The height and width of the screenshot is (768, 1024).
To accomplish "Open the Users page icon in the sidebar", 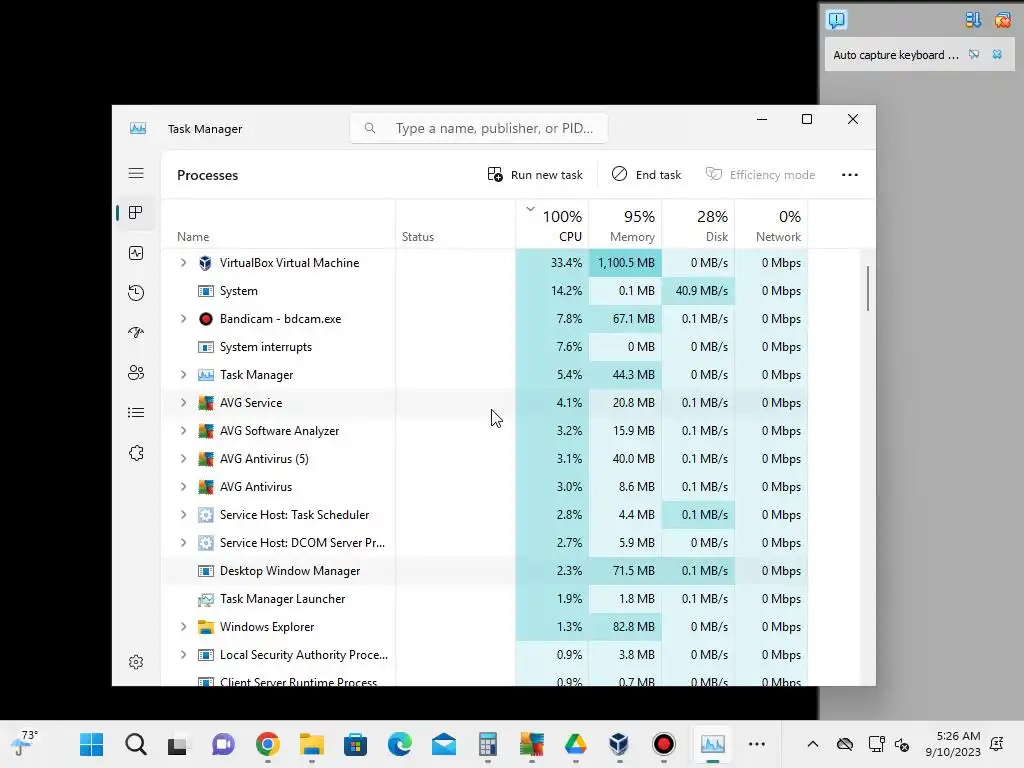I will click(x=136, y=373).
